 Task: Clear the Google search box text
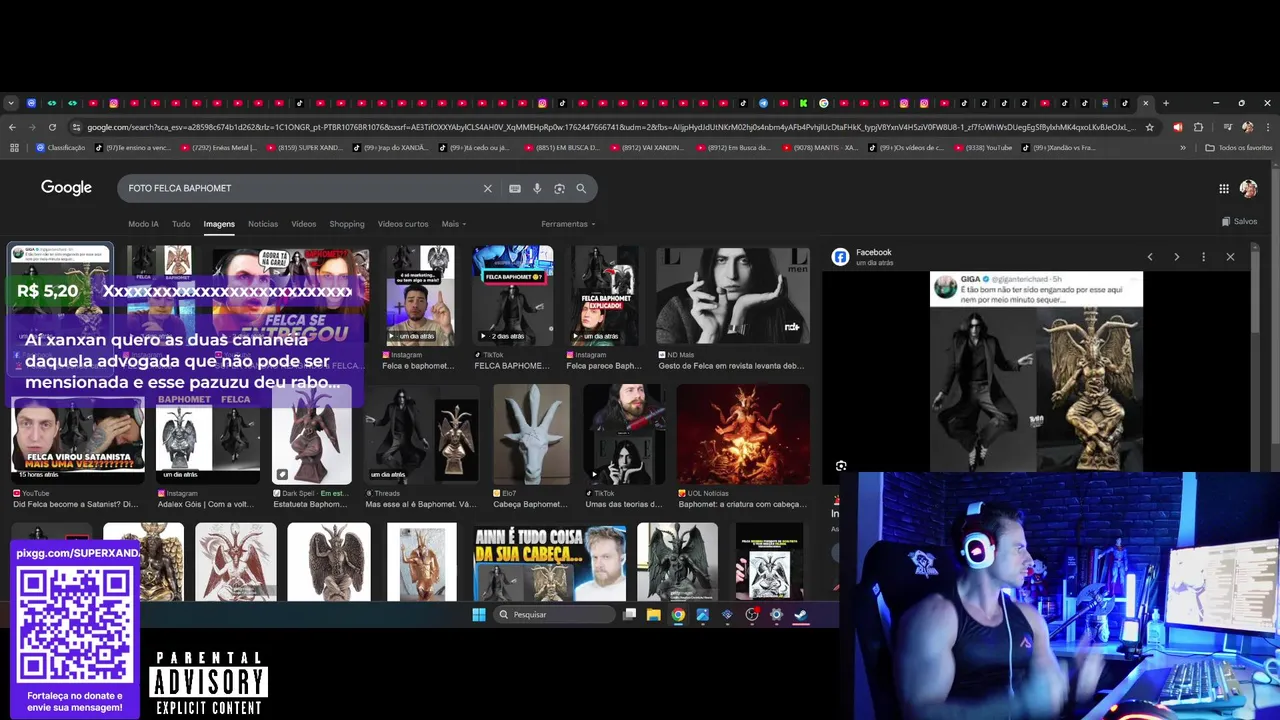(488, 188)
